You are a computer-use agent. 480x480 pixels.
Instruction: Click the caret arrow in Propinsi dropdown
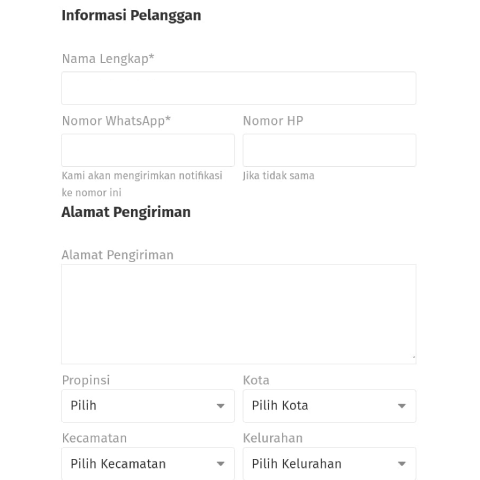coord(220,406)
